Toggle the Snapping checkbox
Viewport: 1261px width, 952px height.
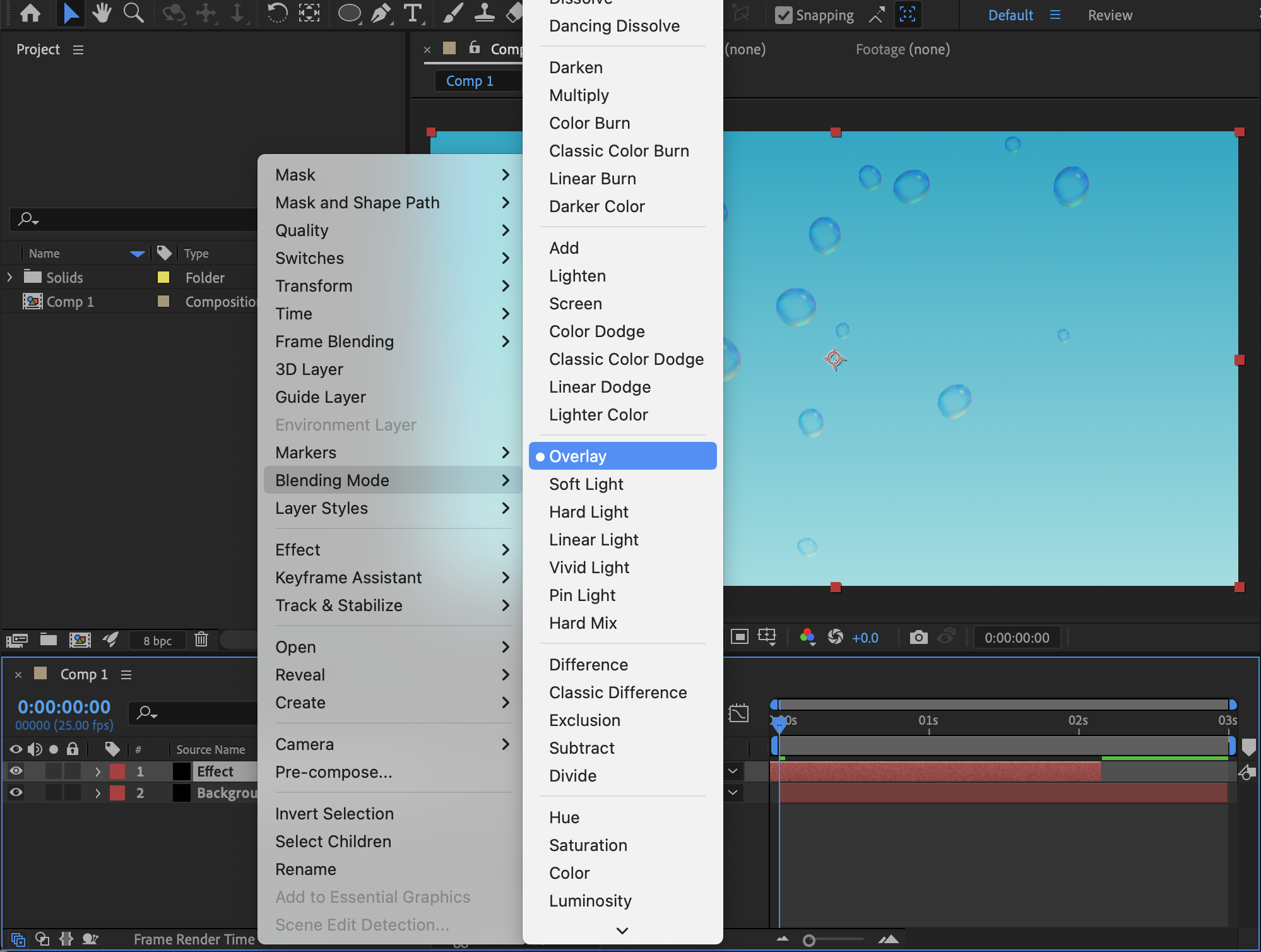783,15
